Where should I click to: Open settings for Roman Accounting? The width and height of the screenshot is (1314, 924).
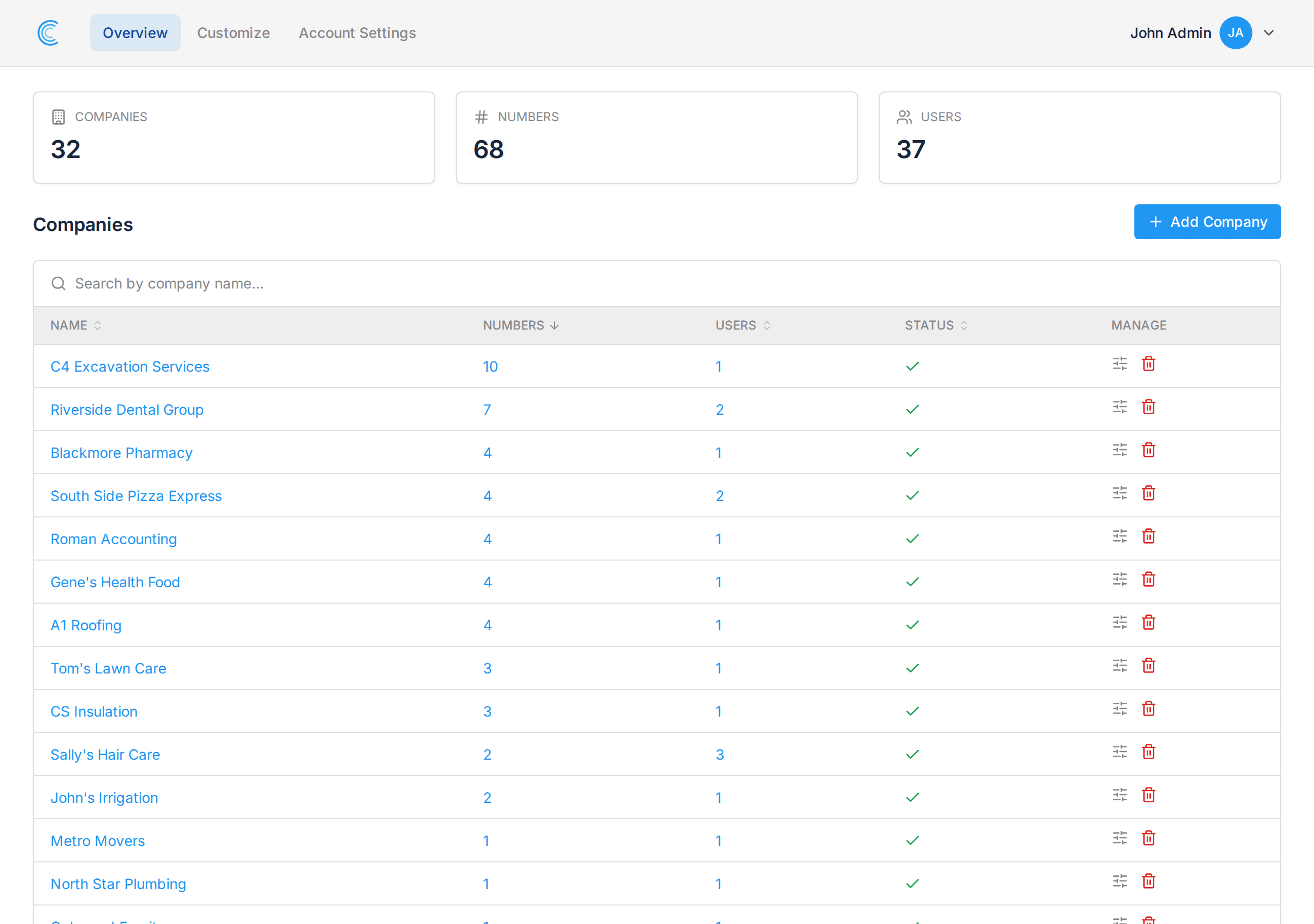(1119, 536)
